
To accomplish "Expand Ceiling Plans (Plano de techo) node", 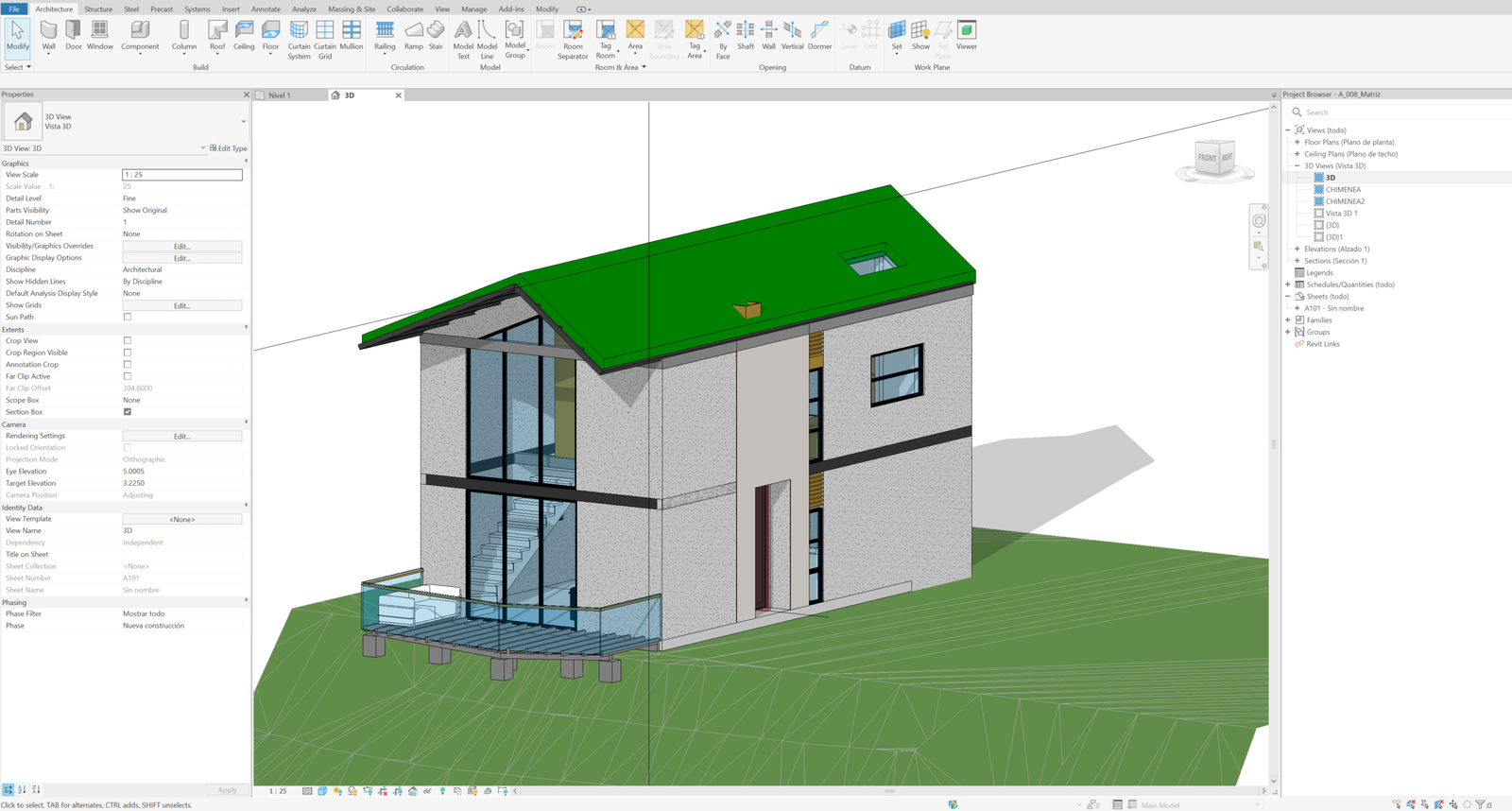I will click(1297, 154).
